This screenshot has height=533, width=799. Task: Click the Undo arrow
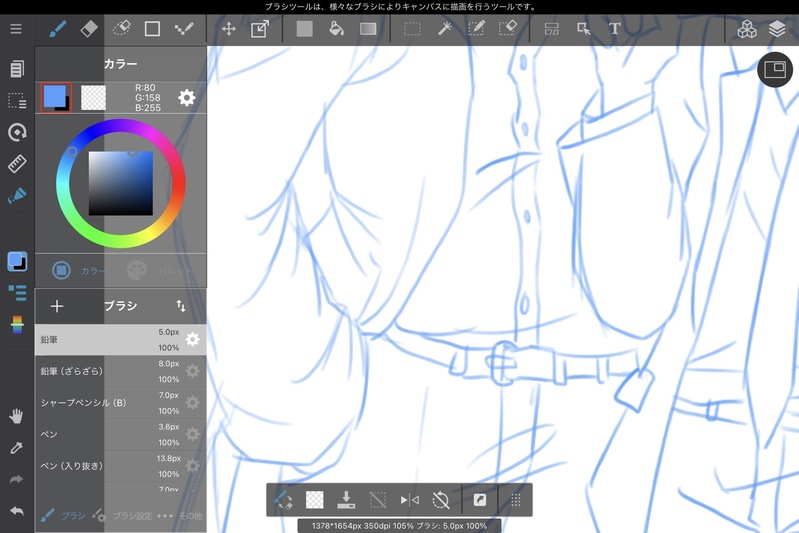click(x=16, y=511)
